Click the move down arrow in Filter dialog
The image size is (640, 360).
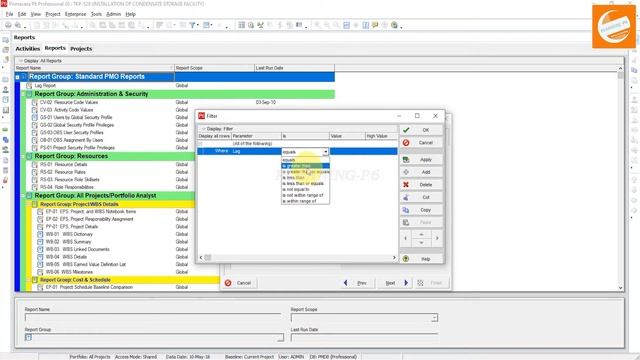(421, 242)
